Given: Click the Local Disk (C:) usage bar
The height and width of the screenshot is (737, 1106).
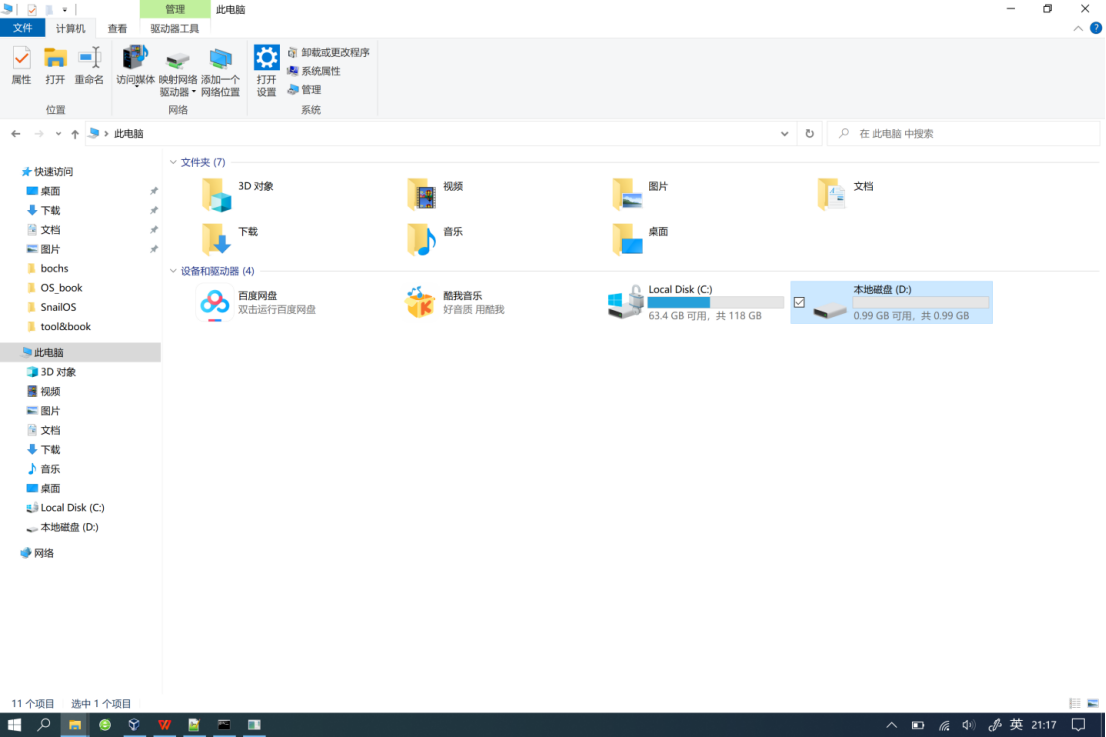Looking at the screenshot, I should click(715, 303).
